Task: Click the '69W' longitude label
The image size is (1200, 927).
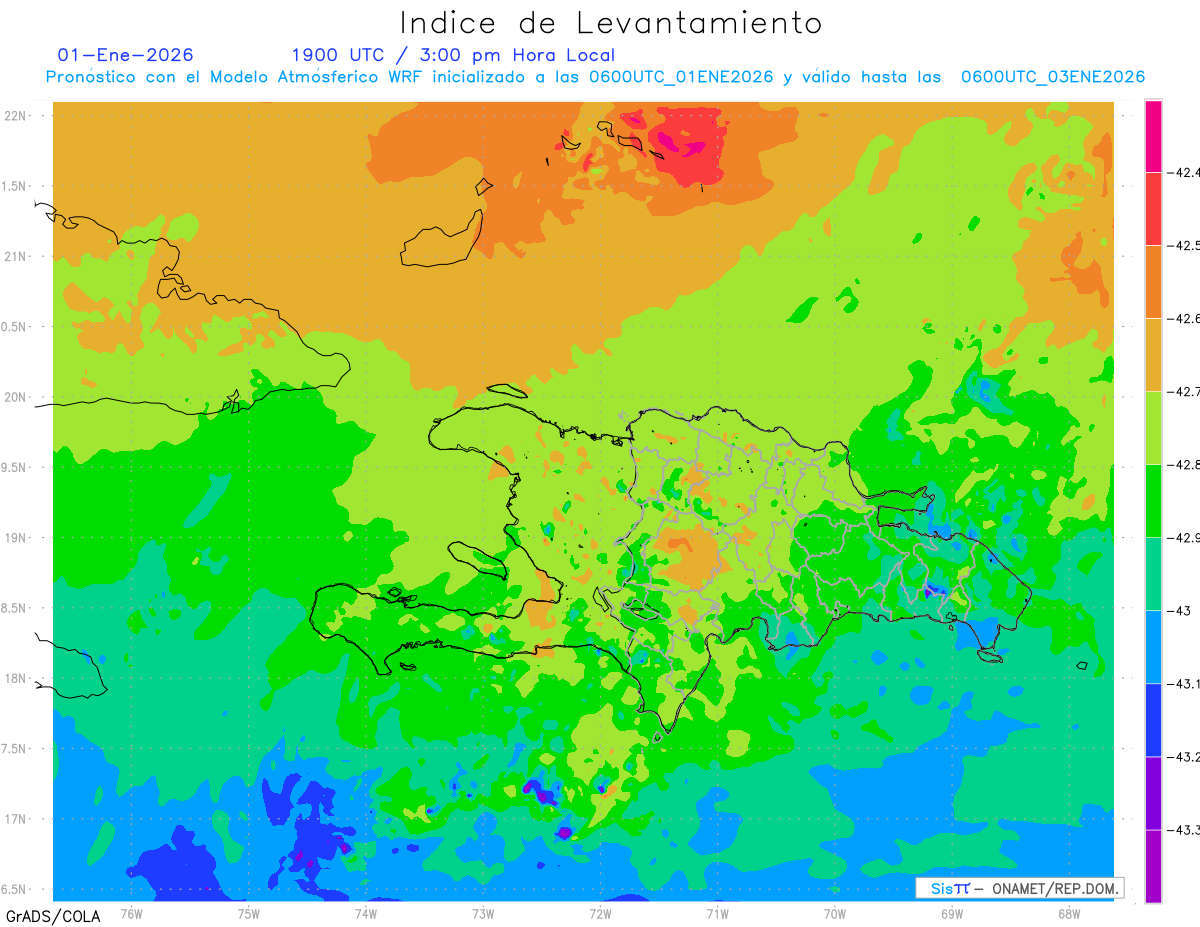Action: pyautogui.click(x=952, y=913)
